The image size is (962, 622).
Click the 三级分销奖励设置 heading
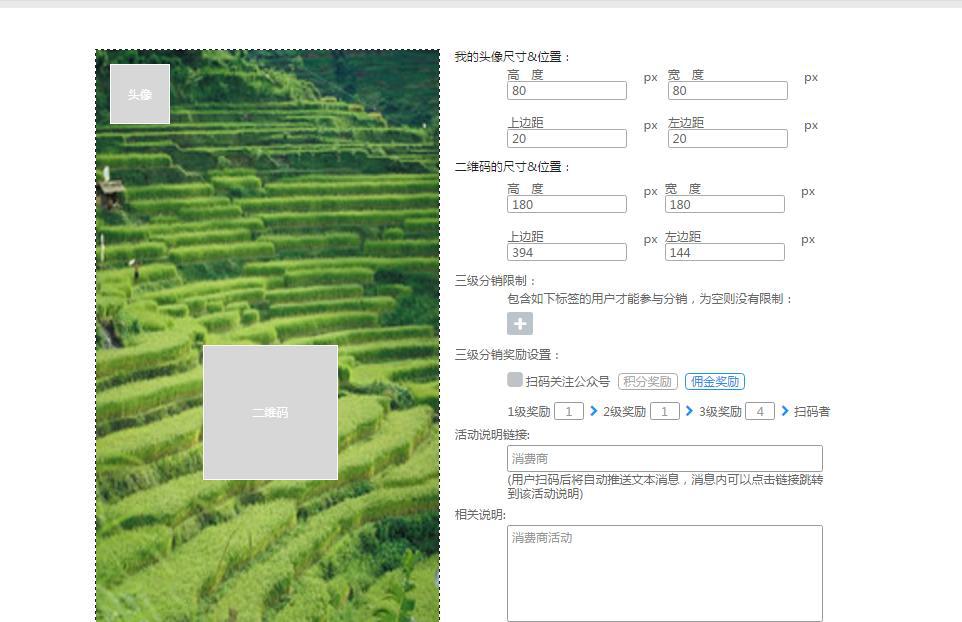[507, 355]
